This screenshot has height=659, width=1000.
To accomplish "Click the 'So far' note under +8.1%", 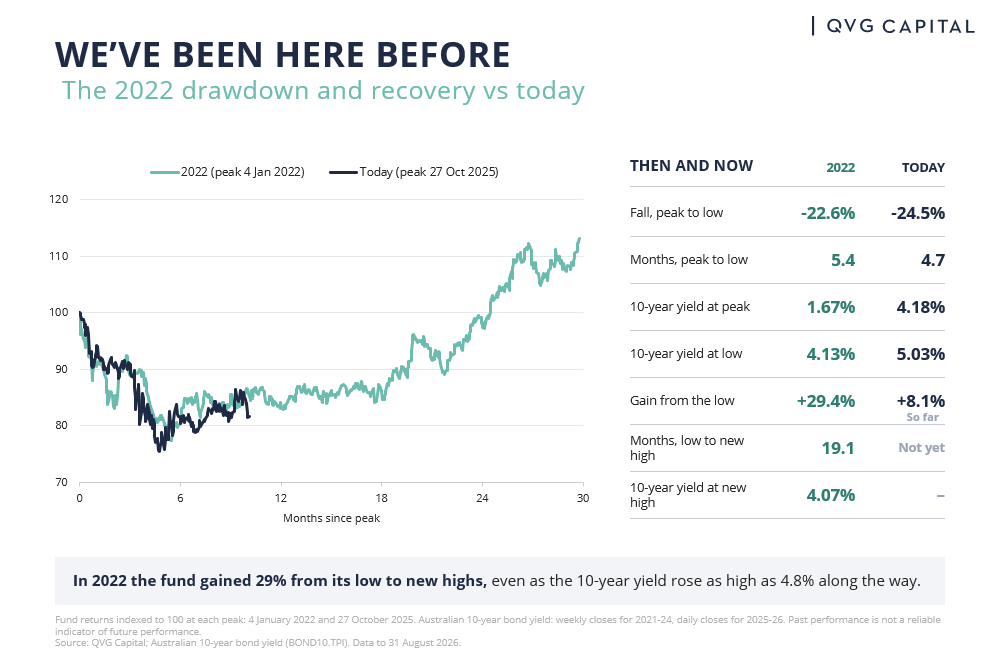I will pos(922,417).
